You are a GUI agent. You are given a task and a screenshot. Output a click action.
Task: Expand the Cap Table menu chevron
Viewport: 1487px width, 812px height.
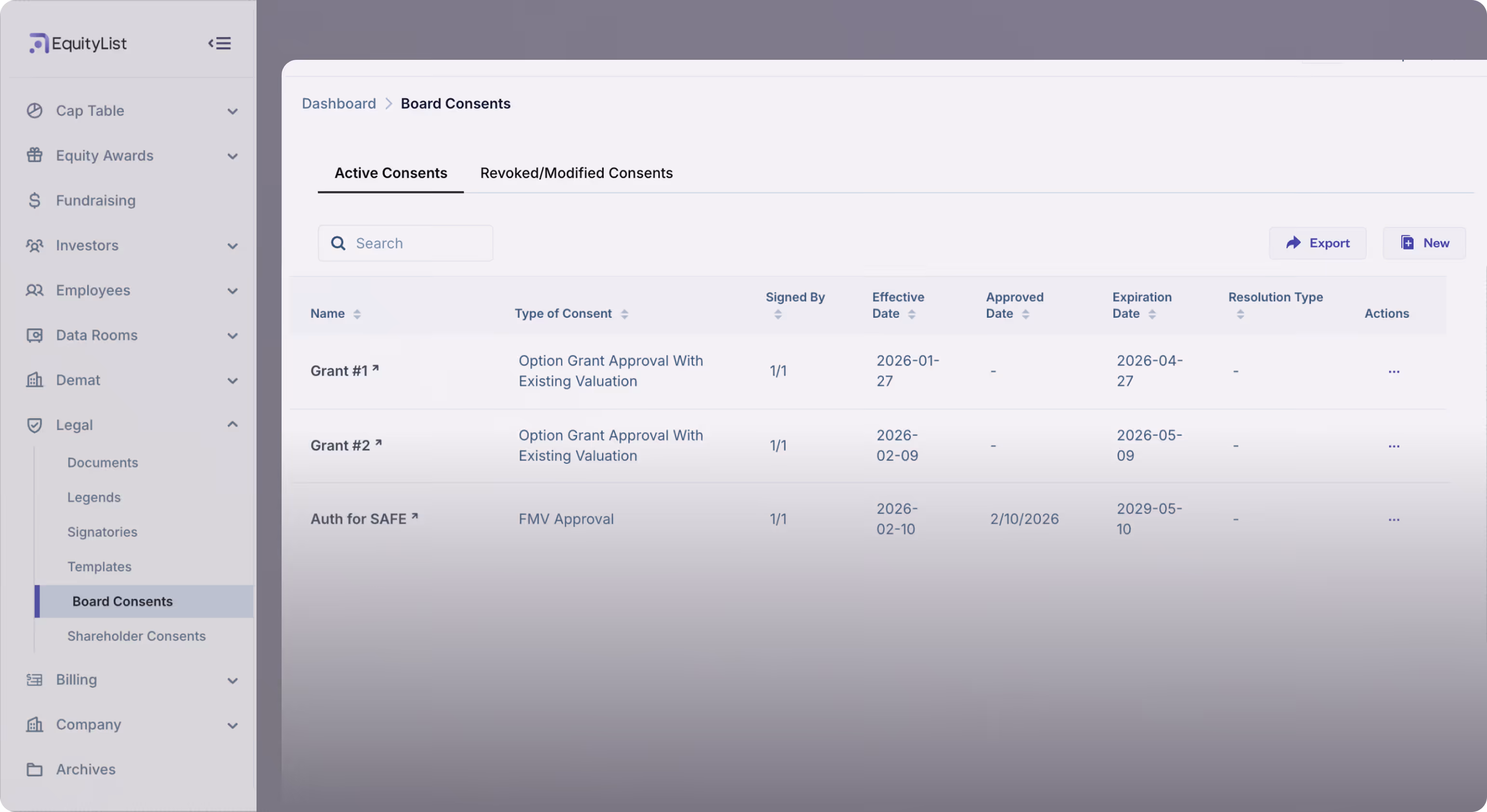(232, 111)
